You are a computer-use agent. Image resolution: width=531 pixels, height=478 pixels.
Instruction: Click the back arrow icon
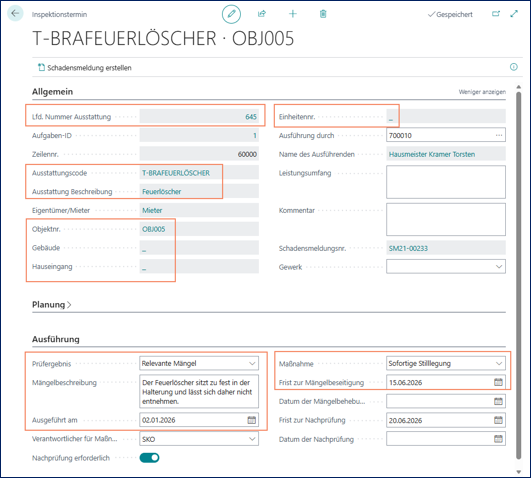[15, 14]
